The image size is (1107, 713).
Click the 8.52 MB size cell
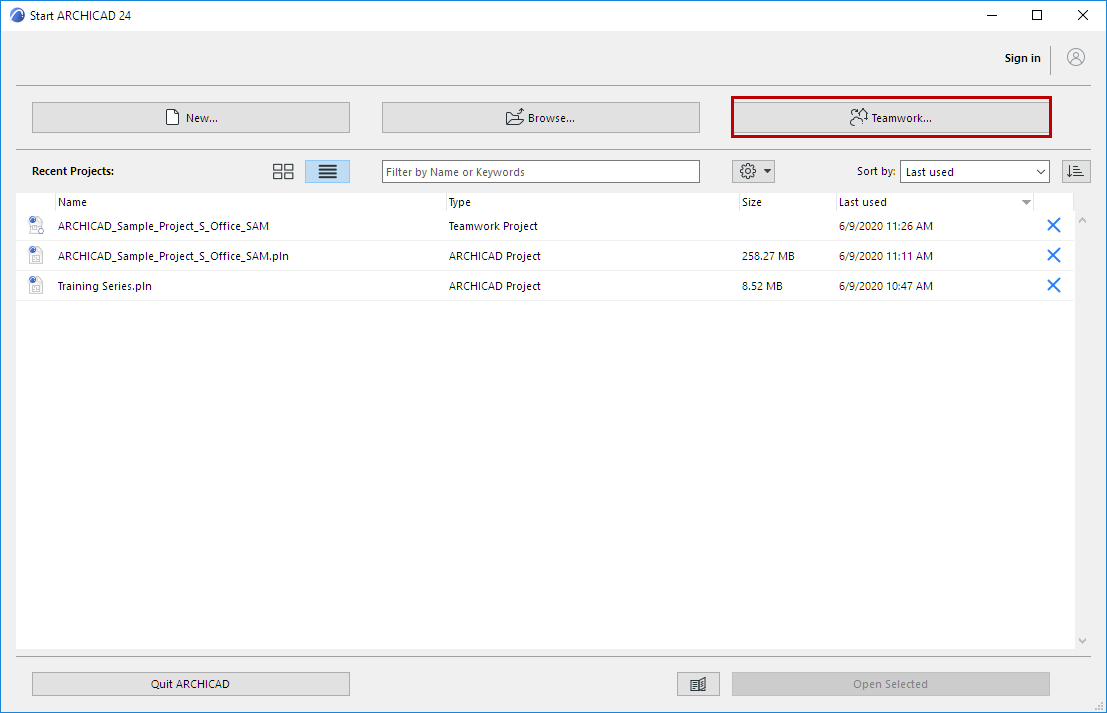click(762, 286)
